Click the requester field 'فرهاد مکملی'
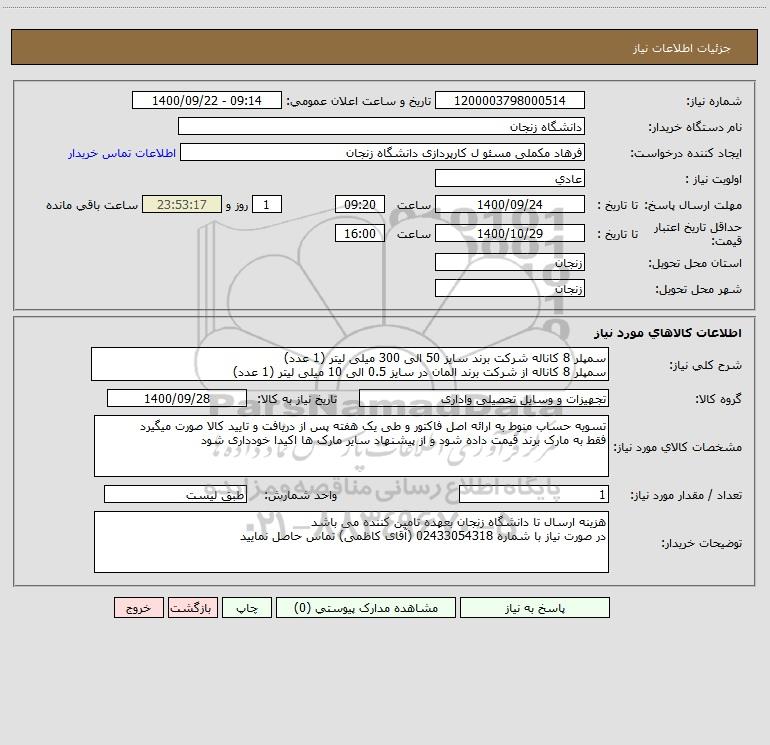770x745 pixels. click(383, 153)
